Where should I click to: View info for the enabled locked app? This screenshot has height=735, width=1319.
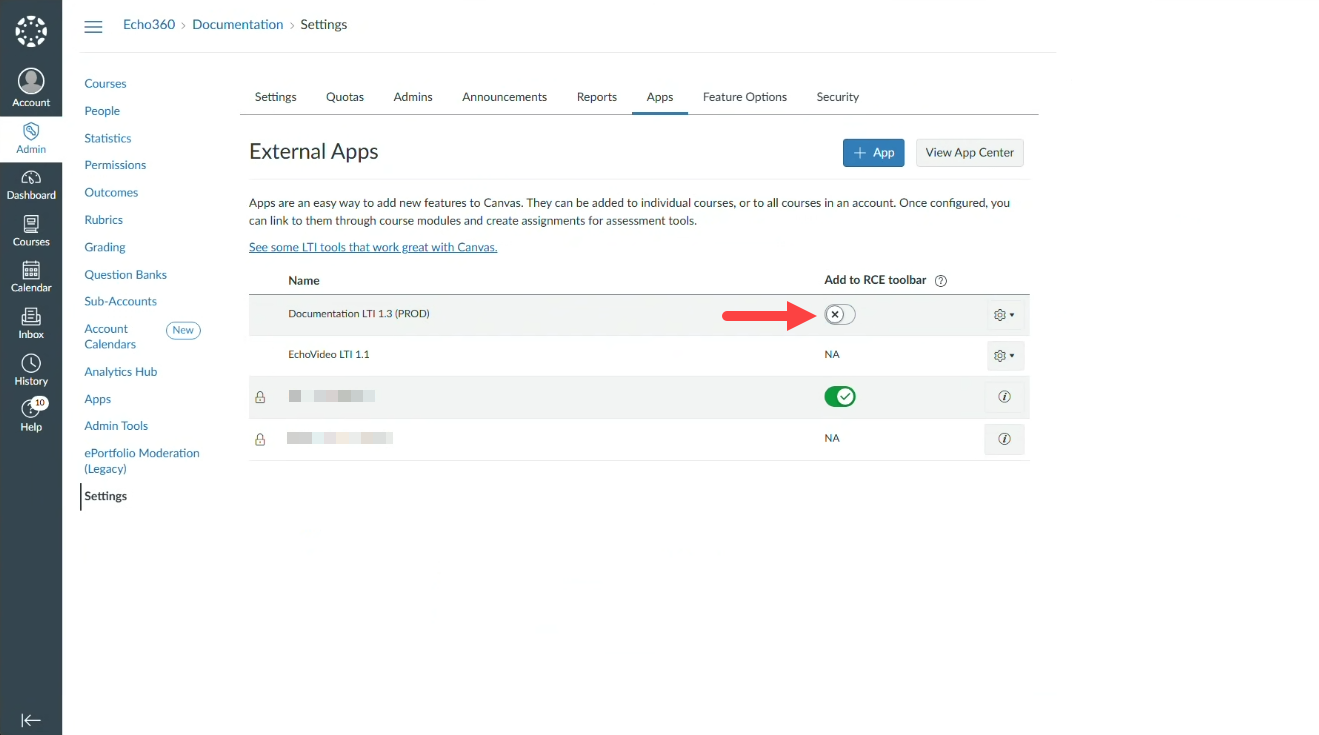tap(1004, 397)
